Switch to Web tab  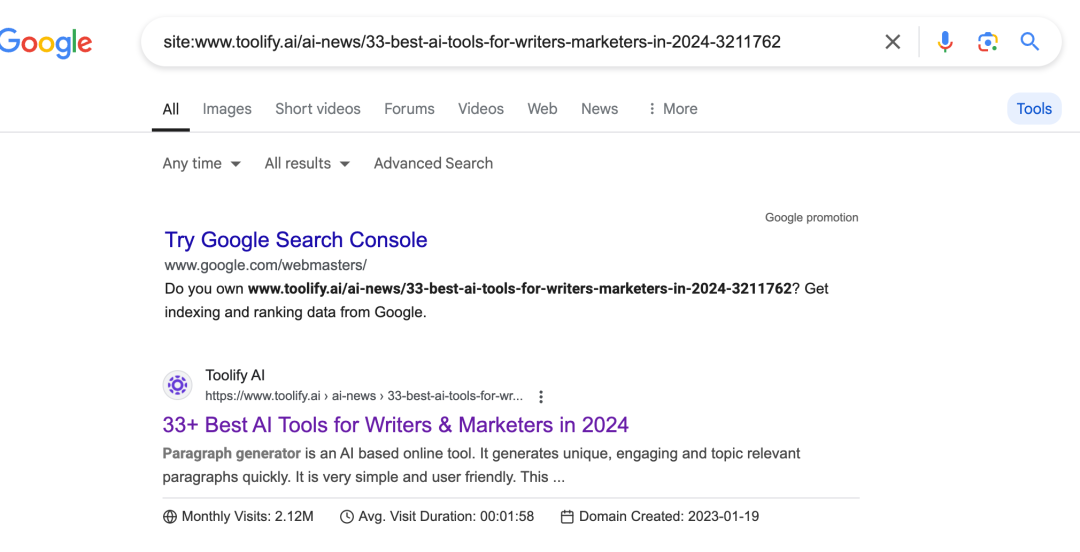point(542,109)
